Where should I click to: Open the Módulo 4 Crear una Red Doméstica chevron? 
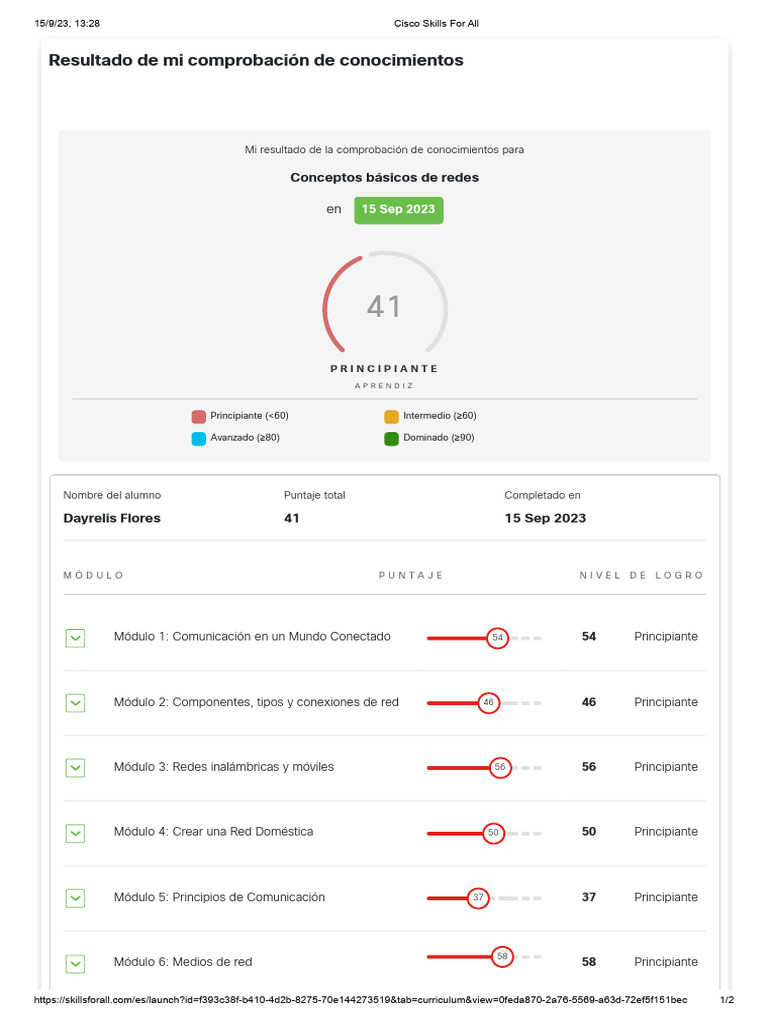75,833
